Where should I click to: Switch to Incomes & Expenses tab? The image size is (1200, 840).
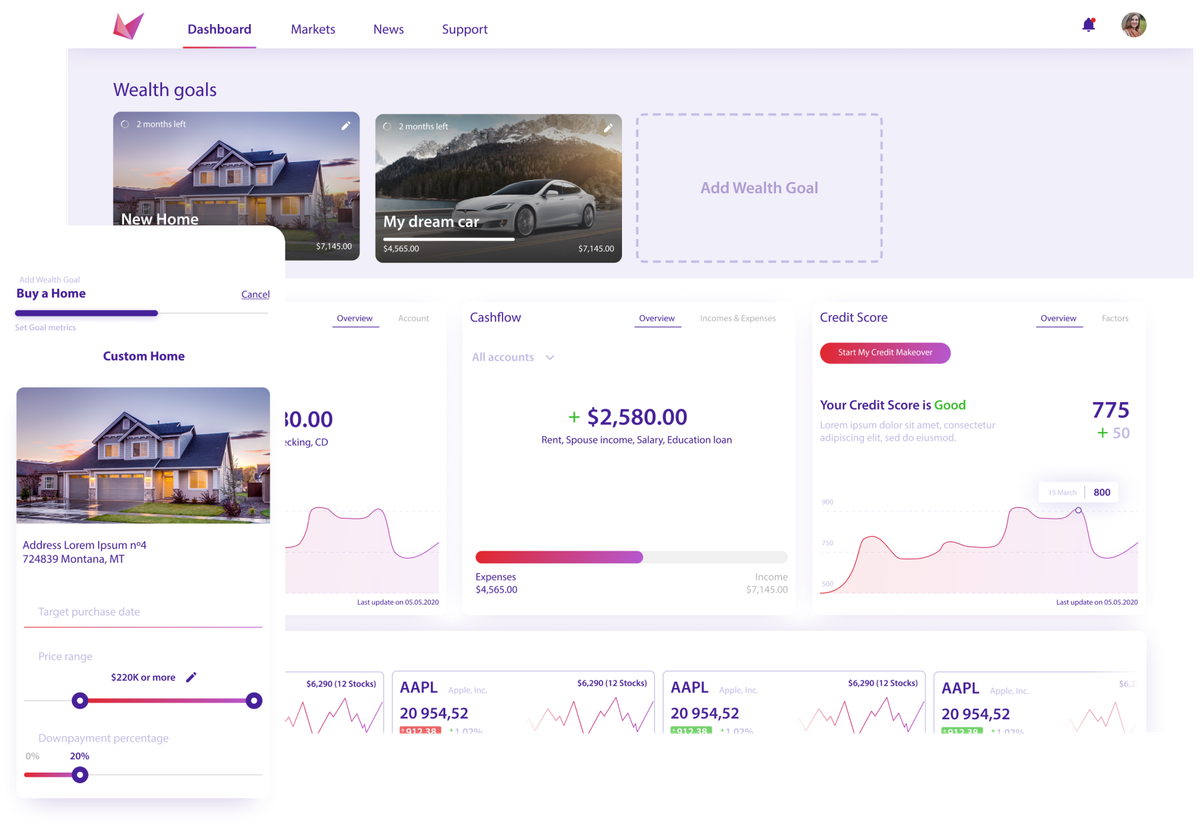[x=738, y=318]
